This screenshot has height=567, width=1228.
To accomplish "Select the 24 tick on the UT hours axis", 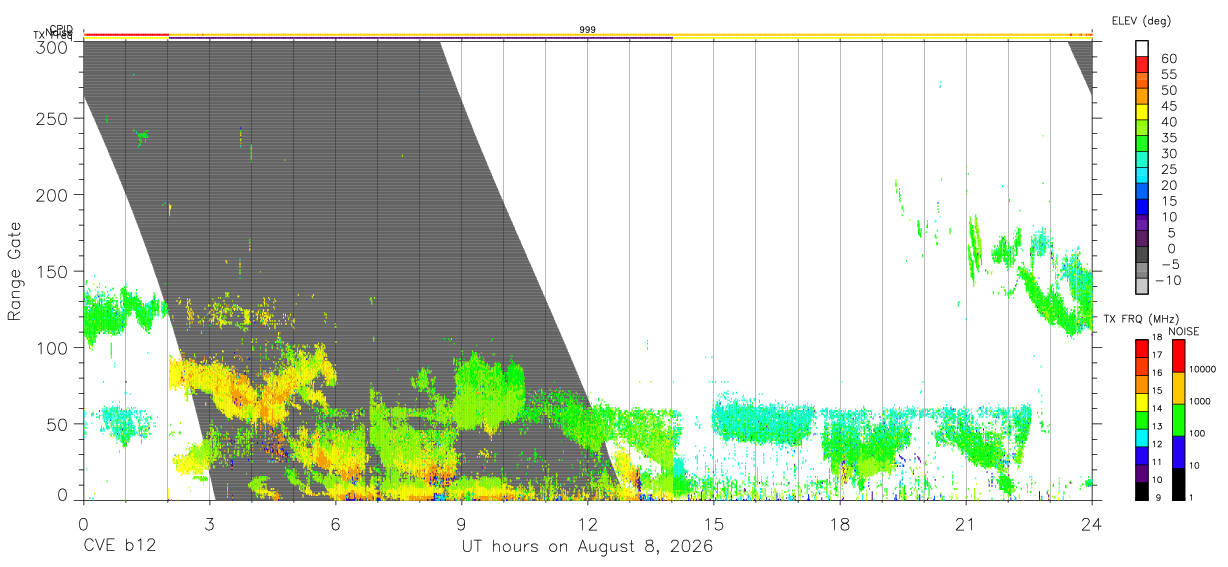I will [1092, 524].
